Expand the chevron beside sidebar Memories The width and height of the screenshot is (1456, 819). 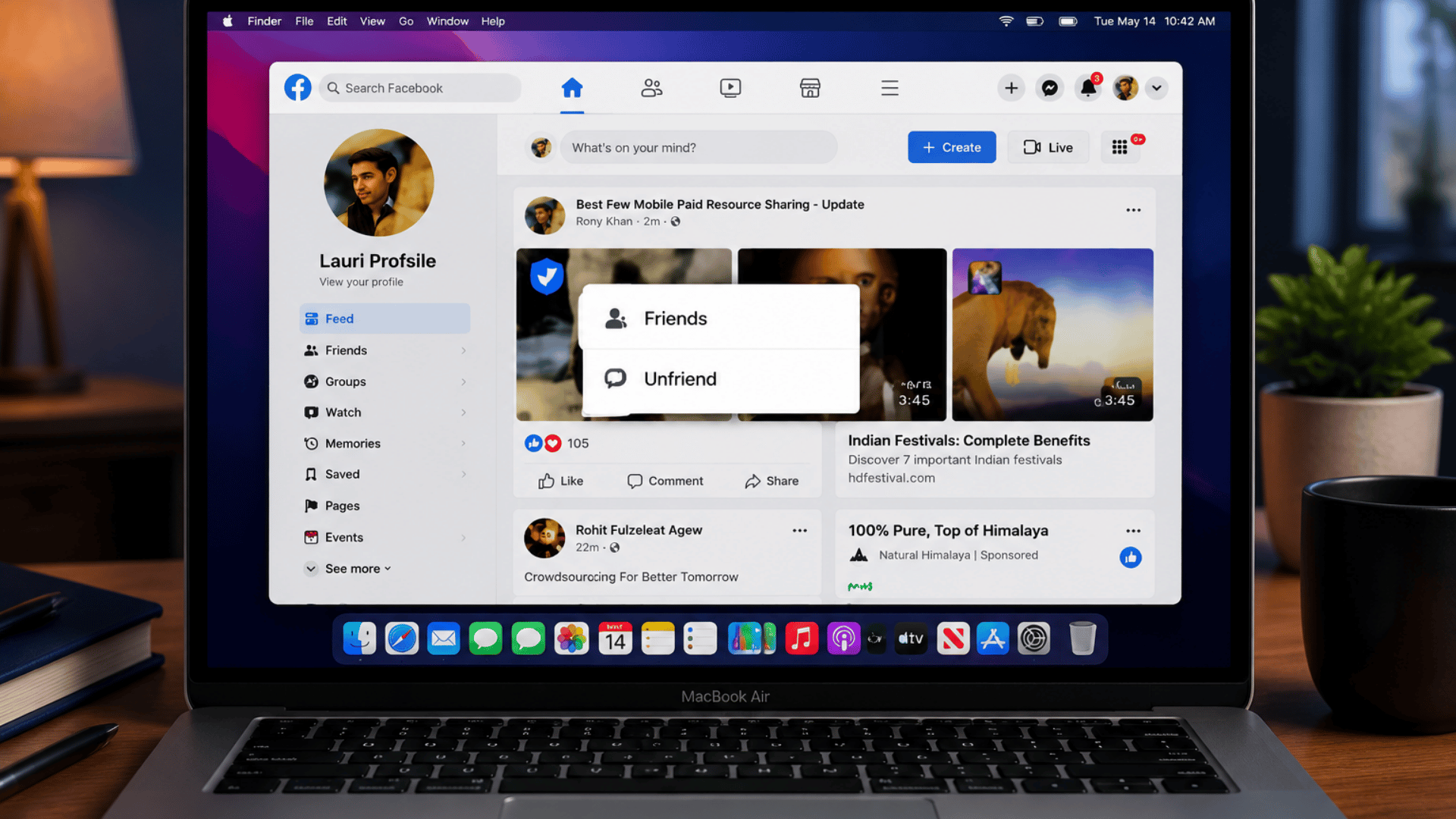(x=463, y=444)
